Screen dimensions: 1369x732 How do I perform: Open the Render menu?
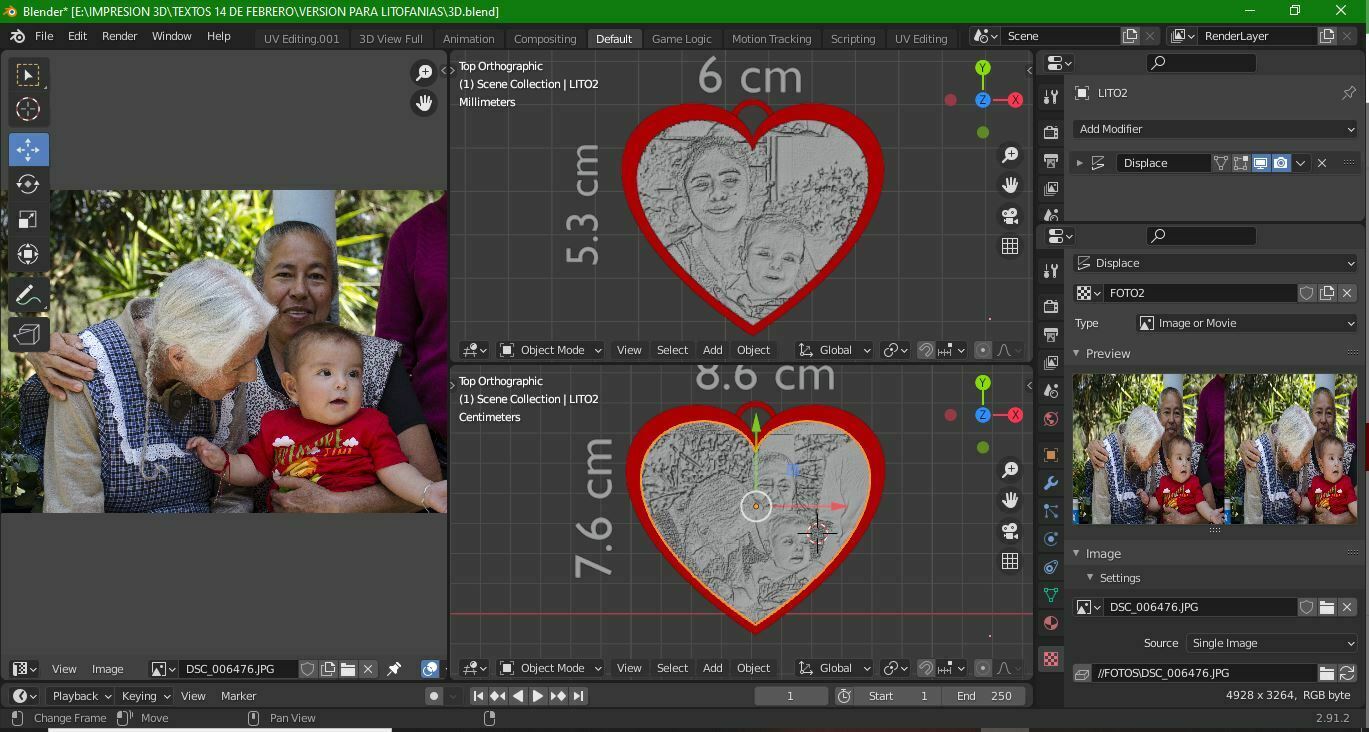[x=119, y=35]
